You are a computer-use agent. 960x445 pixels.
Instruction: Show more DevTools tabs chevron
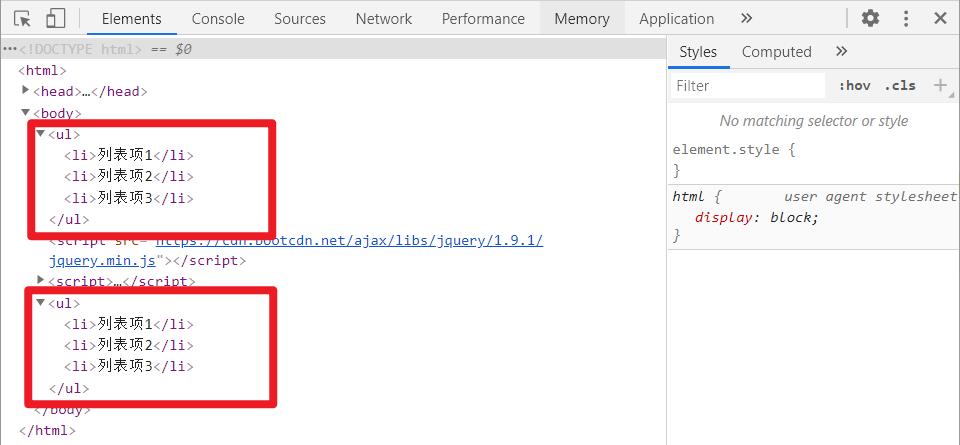(x=746, y=18)
